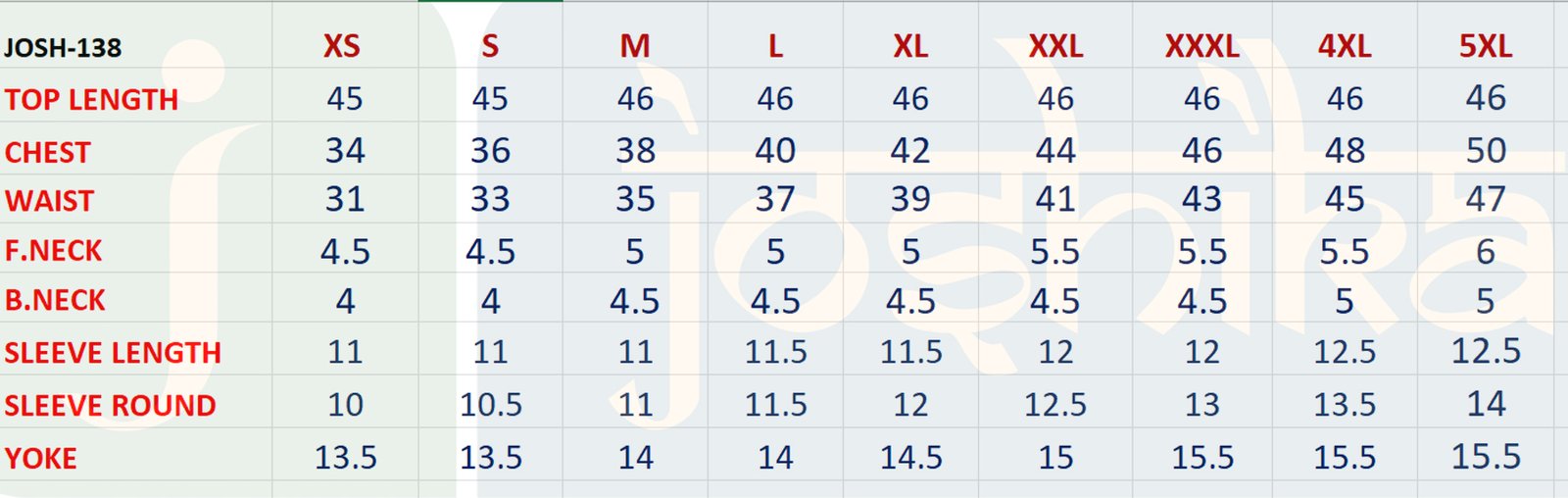This screenshot has width=1568, height=498.
Task: Select the top length value for XS
Action: pyautogui.click(x=345, y=99)
